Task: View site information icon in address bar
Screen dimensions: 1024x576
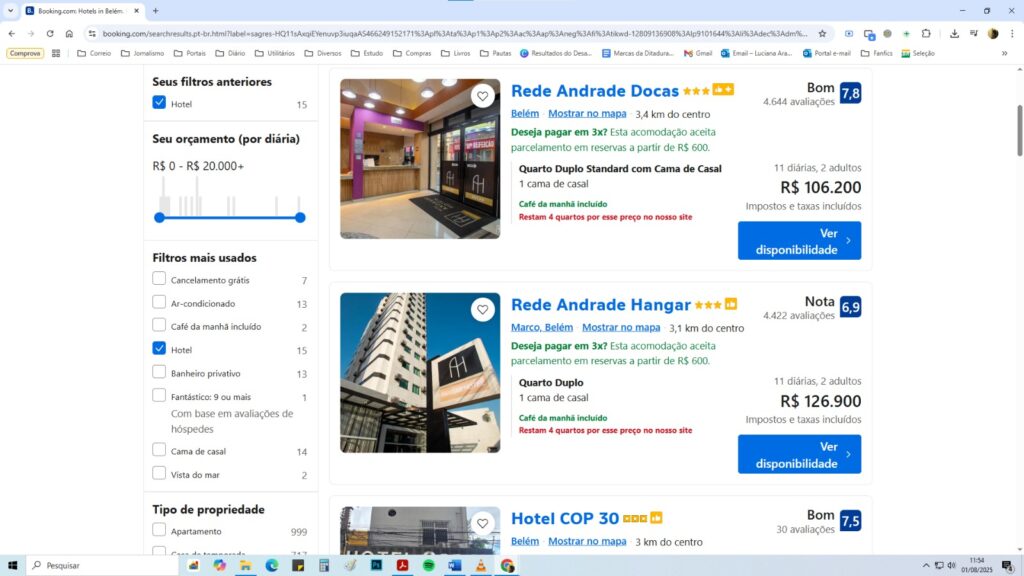Action: pos(92,33)
